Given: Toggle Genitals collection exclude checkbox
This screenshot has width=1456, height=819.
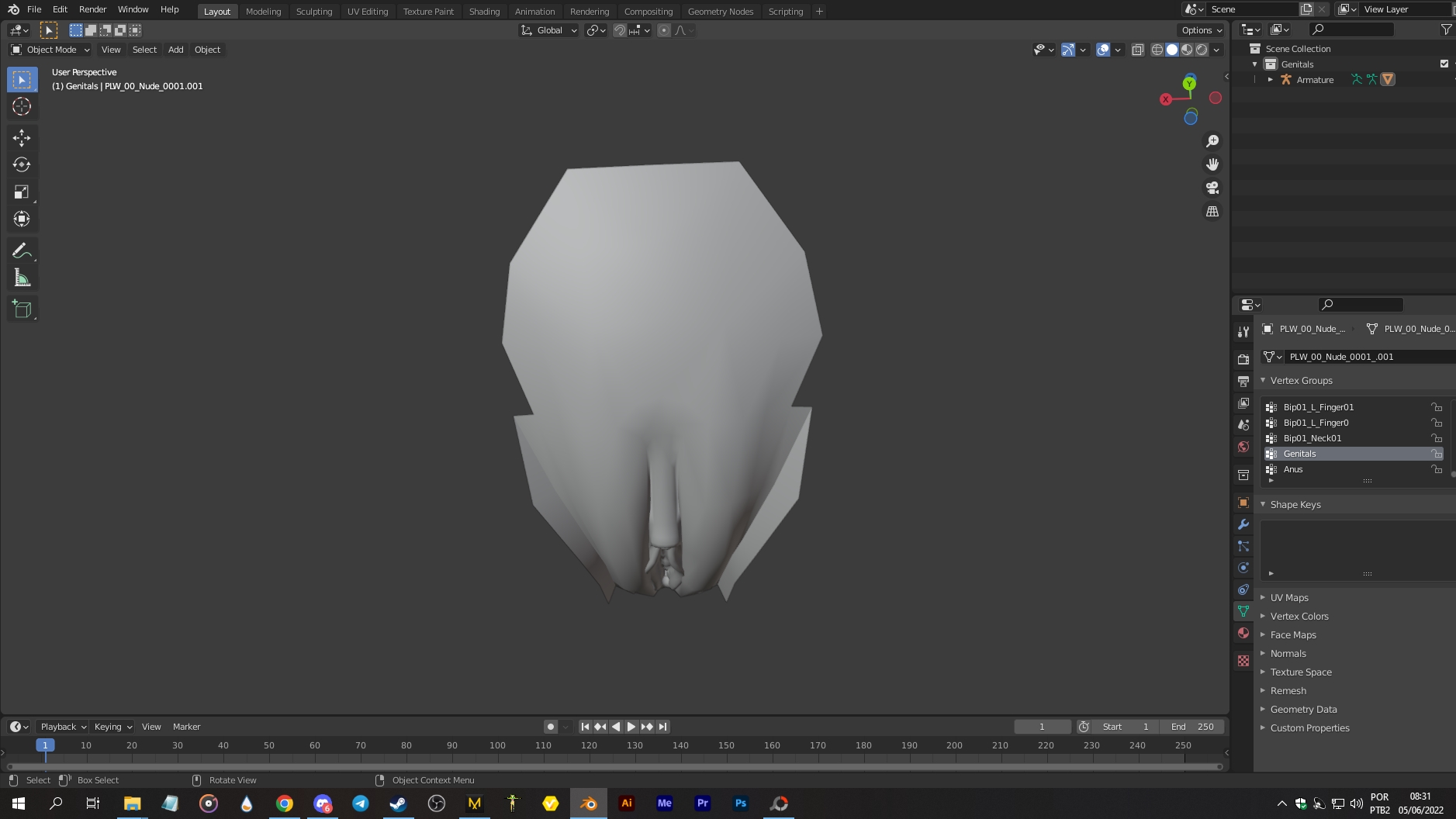Looking at the screenshot, I should click(x=1444, y=64).
